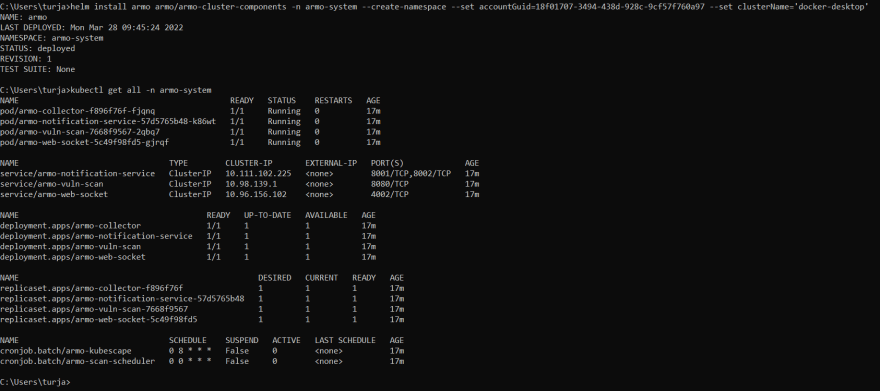Click cluster IP 10.96.156.102
Image resolution: width=880 pixels, height=391 pixels.
256,194
